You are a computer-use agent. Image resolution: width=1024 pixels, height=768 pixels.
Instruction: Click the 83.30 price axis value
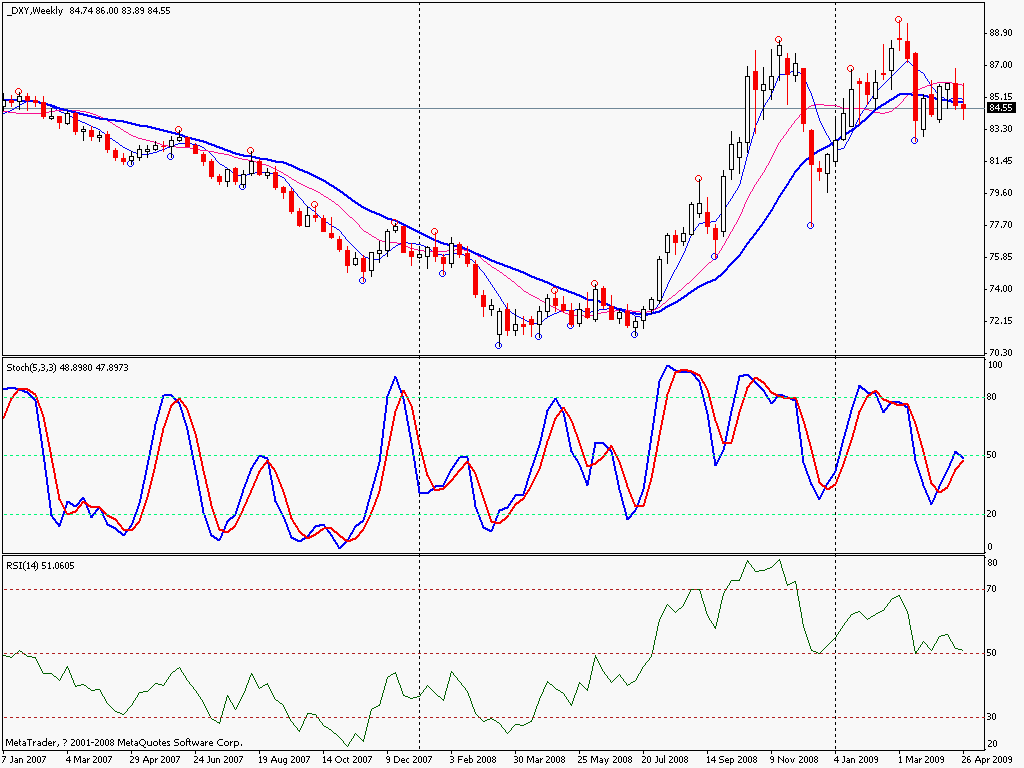1001,129
